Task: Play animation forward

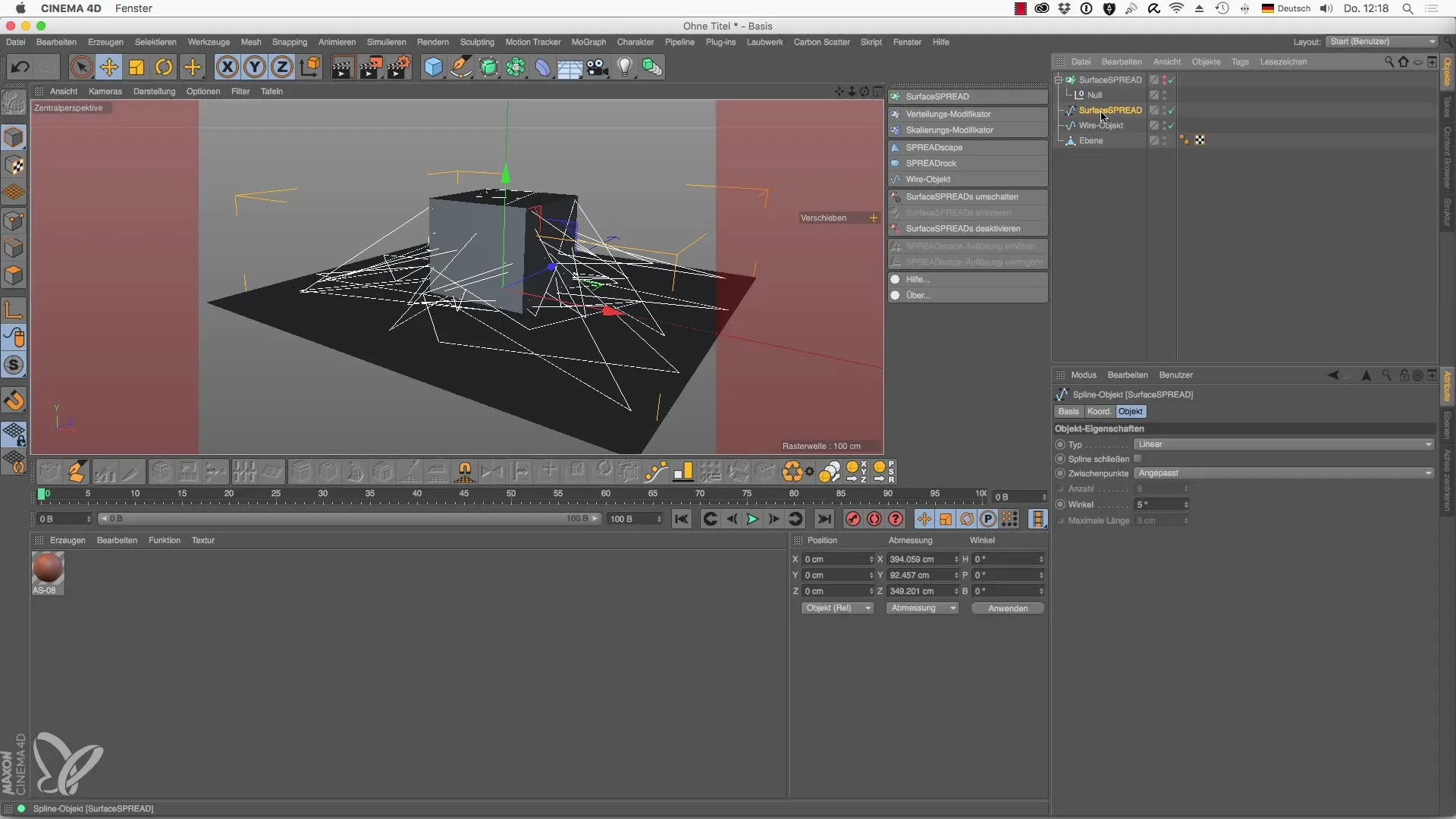Action: 752,519
